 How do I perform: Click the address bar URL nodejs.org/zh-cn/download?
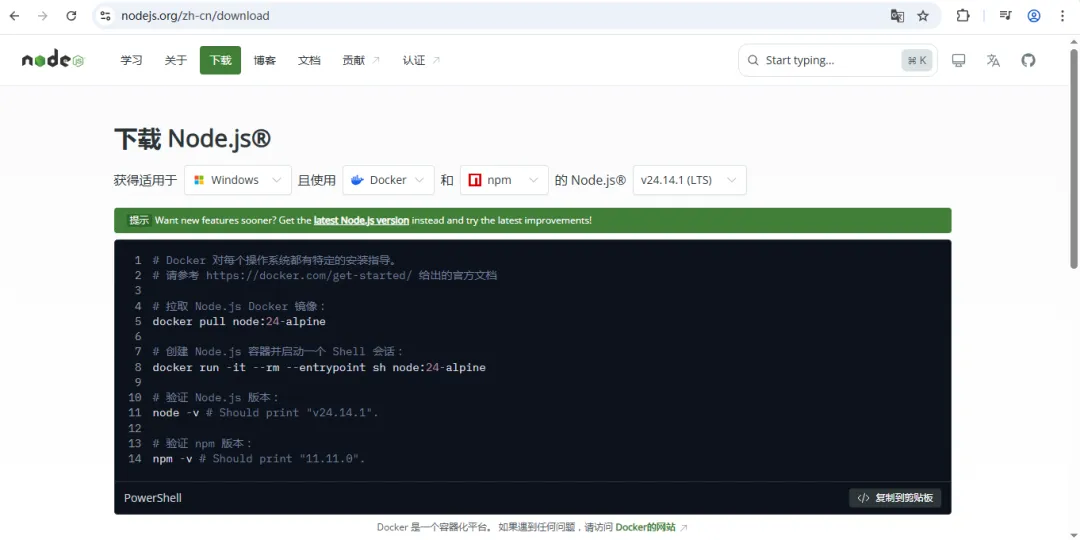195,16
